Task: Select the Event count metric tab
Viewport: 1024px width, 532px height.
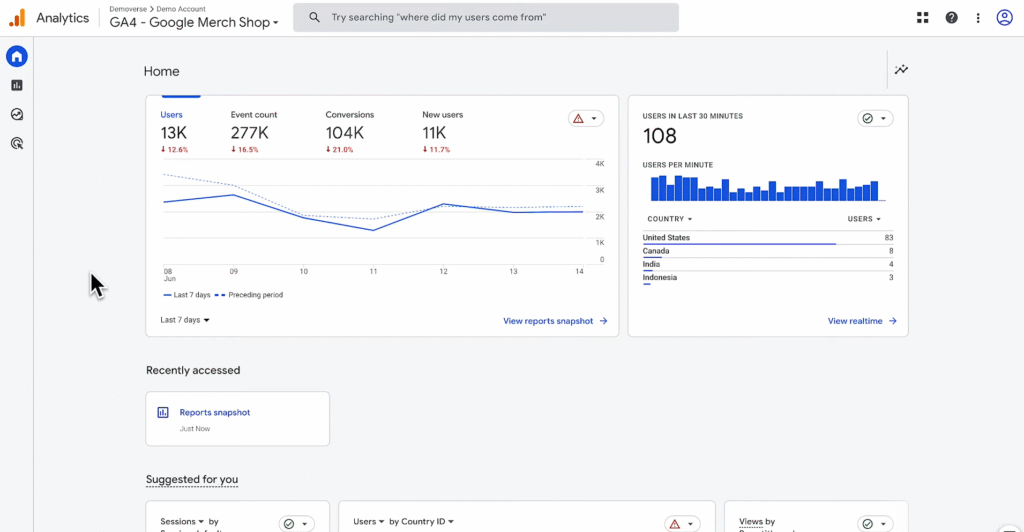Action: 253,131
